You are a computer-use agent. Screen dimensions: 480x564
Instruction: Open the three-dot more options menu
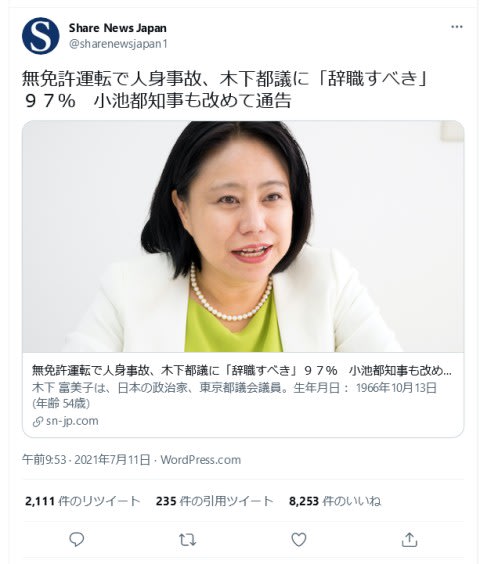[457, 27]
